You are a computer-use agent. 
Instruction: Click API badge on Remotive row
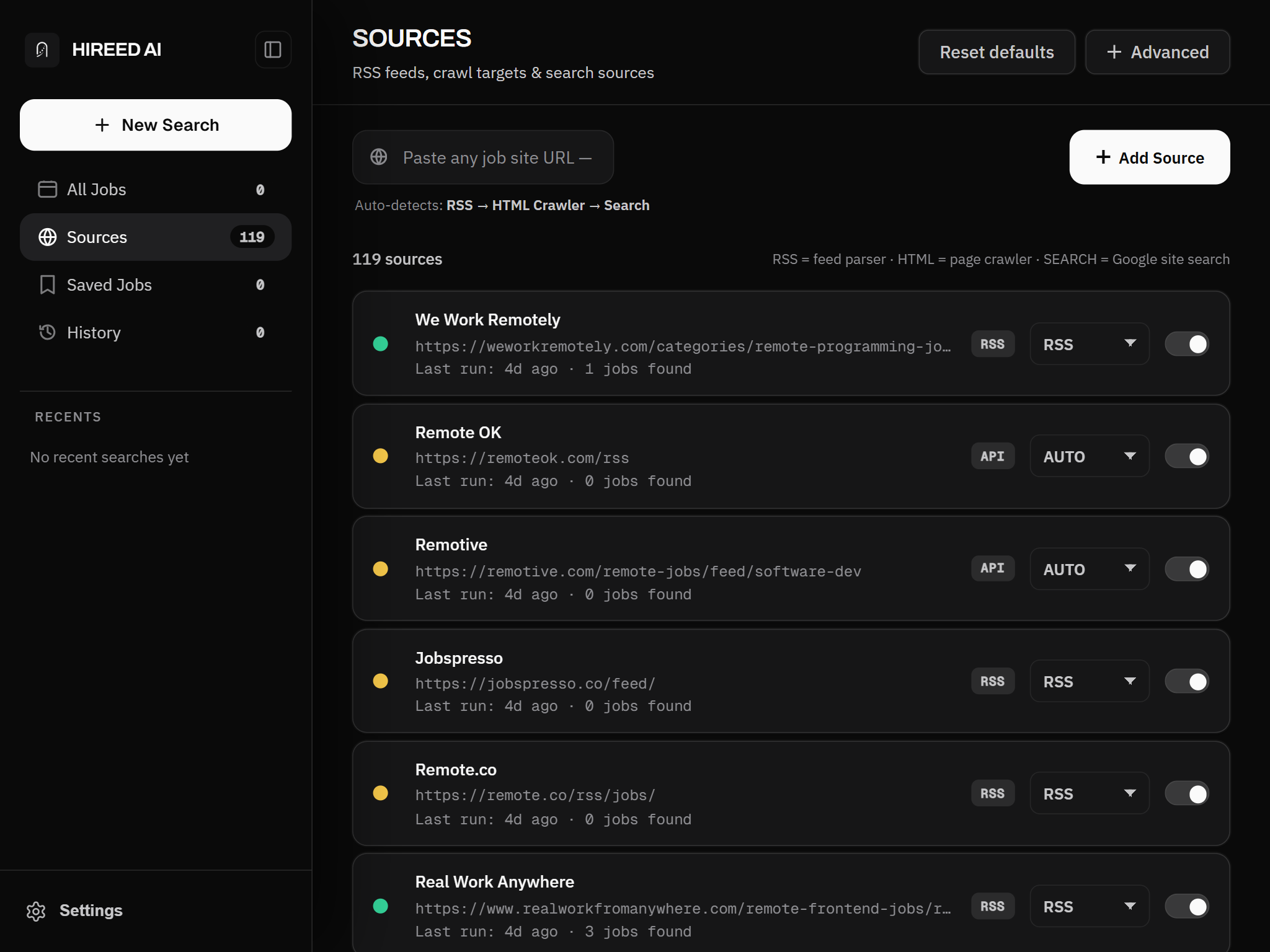point(993,568)
